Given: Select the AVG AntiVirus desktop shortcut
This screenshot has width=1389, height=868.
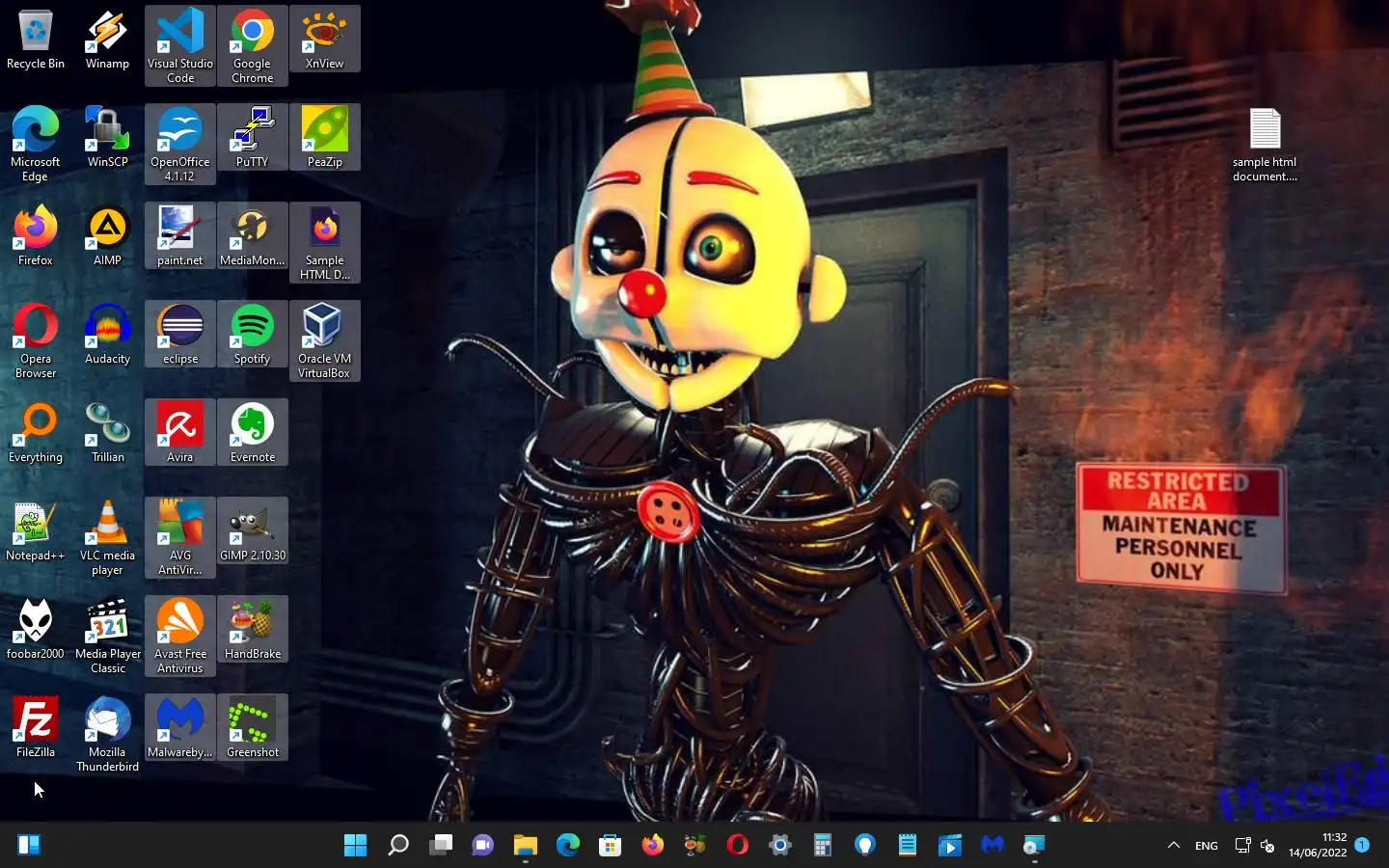Looking at the screenshot, I should (180, 537).
